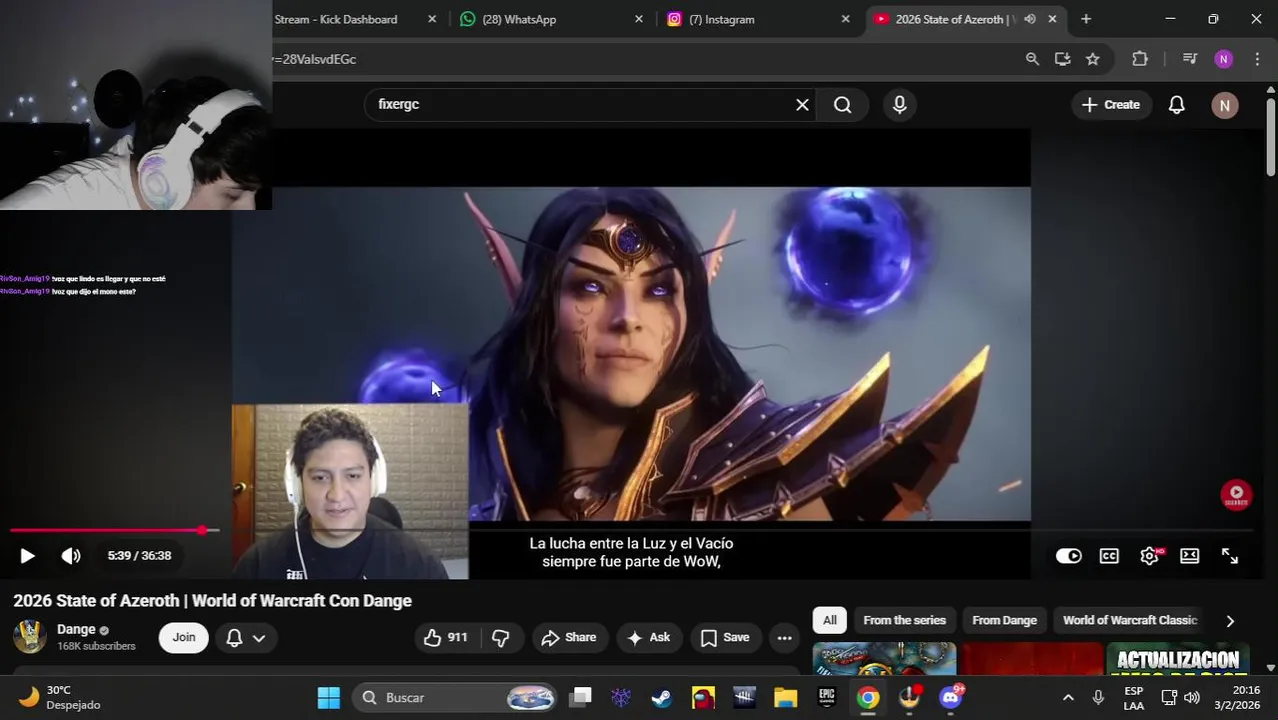Click the progress bar scrubber handle
Screen dimensions: 1278x720
click(x=202, y=530)
